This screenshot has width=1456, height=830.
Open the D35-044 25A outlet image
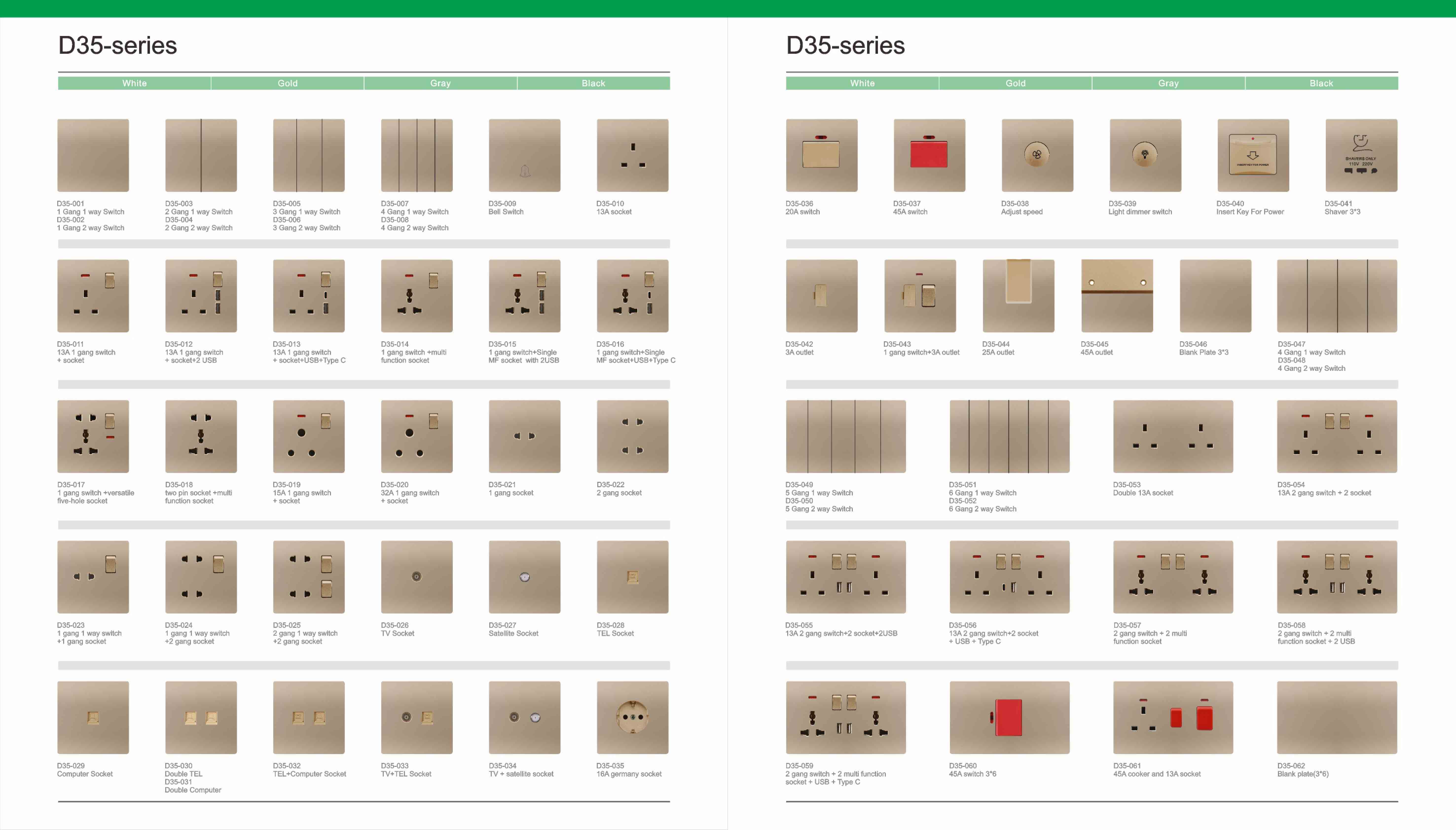1018,296
